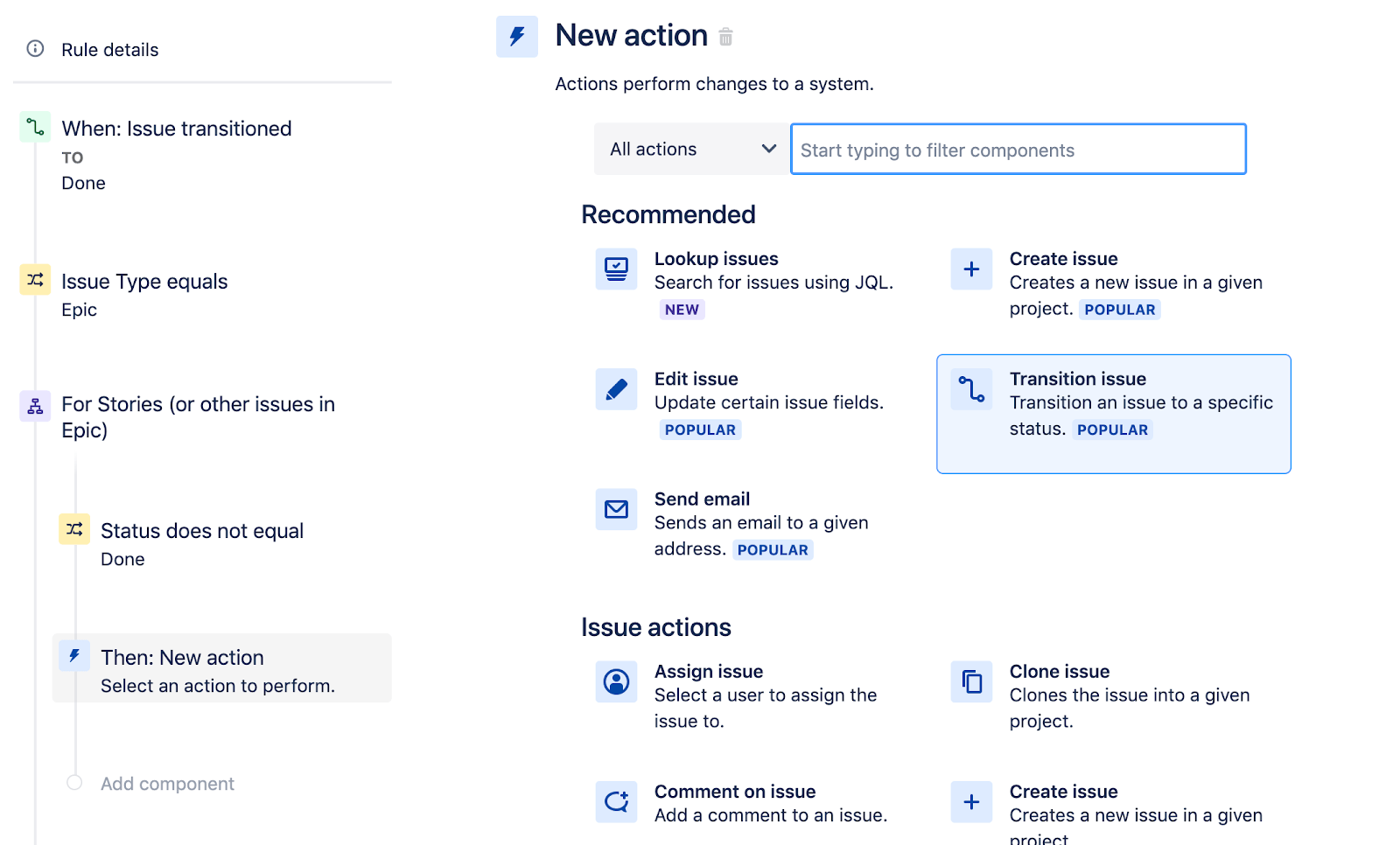Click the lightning icon beside New action heading
The height and width of the screenshot is (845, 1400).
pyautogui.click(x=516, y=36)
